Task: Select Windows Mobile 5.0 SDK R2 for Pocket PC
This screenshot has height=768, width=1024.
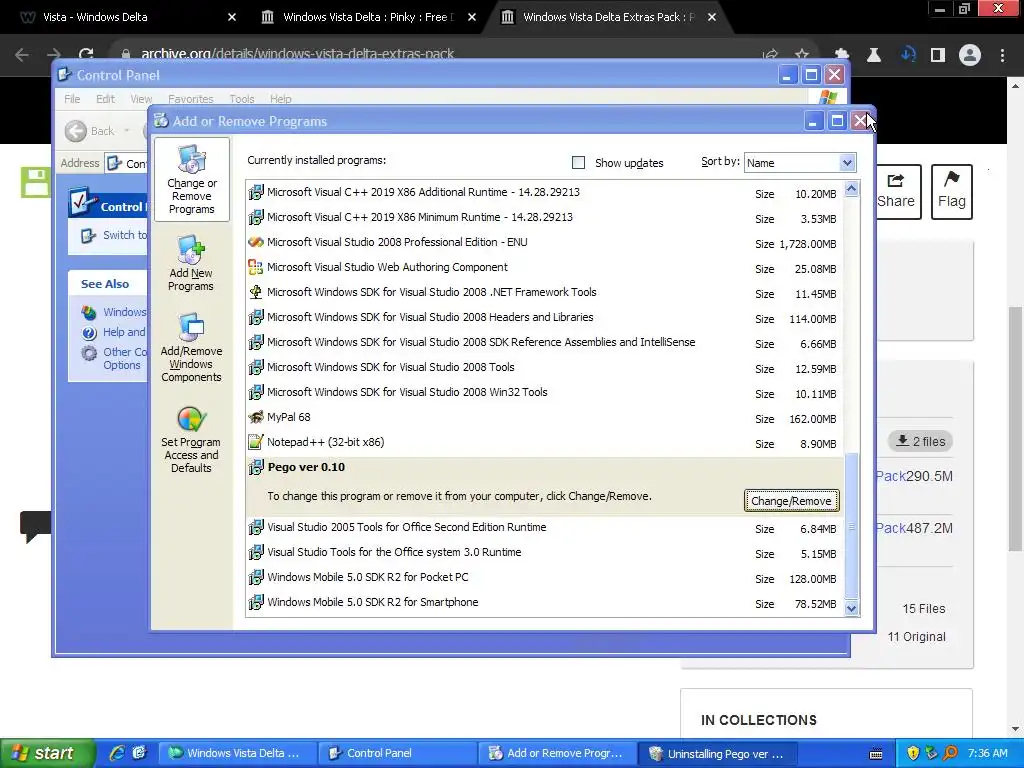Action: (x=545, y=577)
